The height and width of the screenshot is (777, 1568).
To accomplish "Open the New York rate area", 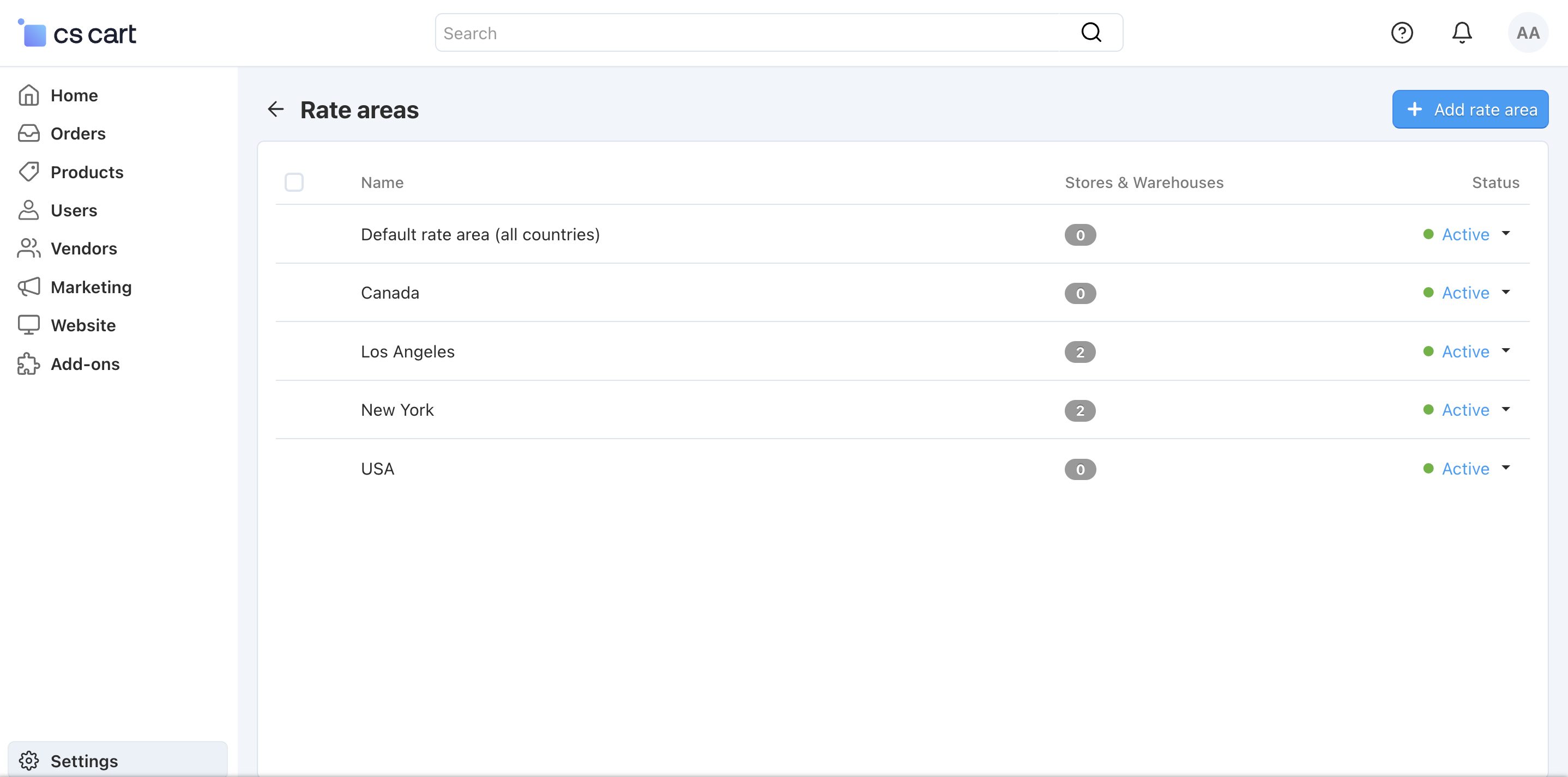I will [397, 410].
